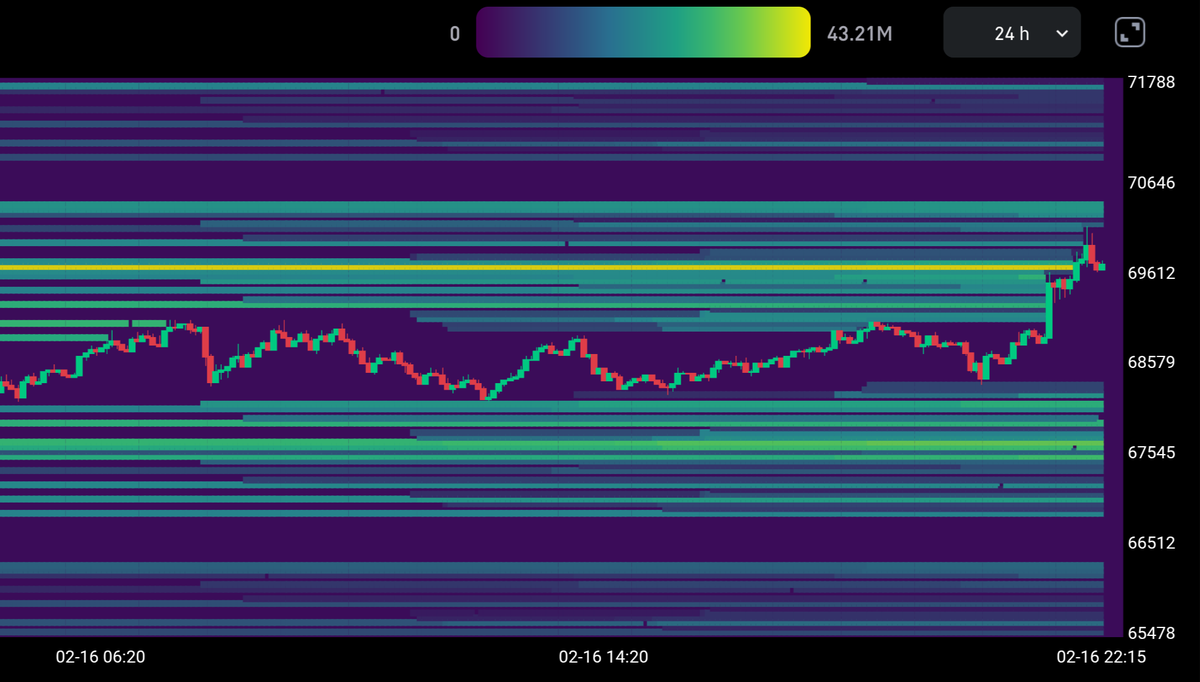1200x682 pixels.
Task: Click the 68579 price axis label
Action: click(x=1151, y=362)
